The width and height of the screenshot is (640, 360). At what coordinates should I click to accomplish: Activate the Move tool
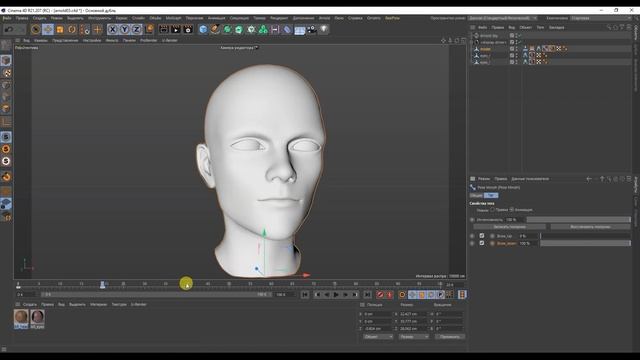(48, 29)
